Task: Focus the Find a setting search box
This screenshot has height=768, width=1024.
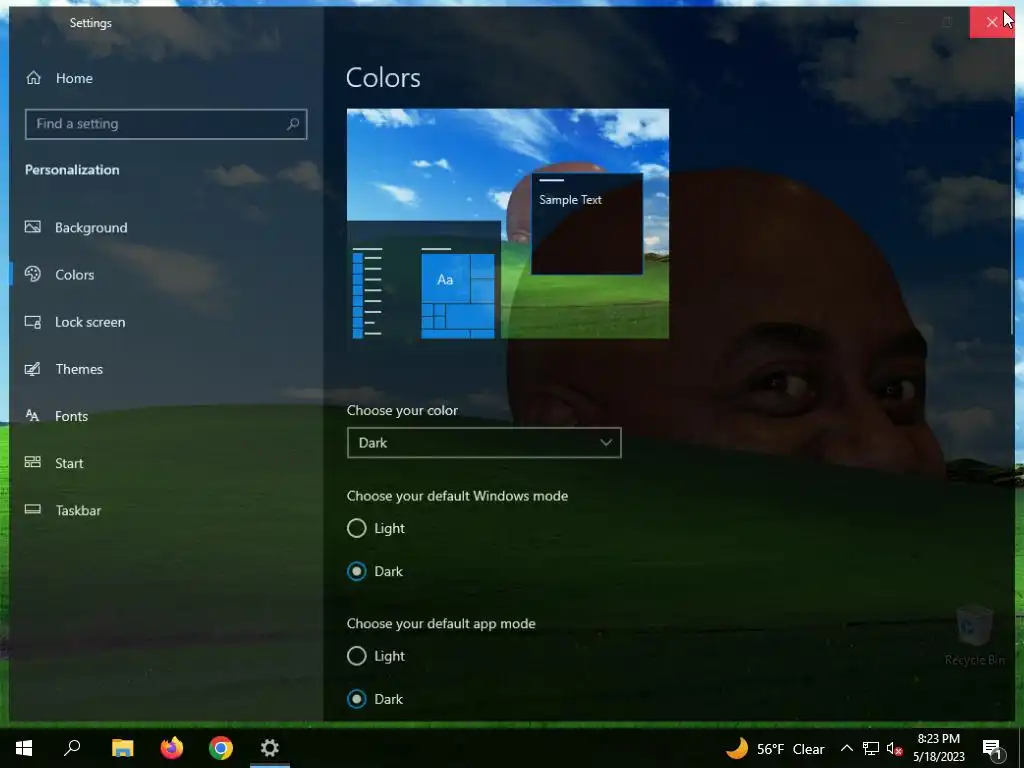Action: click(166, 124)
